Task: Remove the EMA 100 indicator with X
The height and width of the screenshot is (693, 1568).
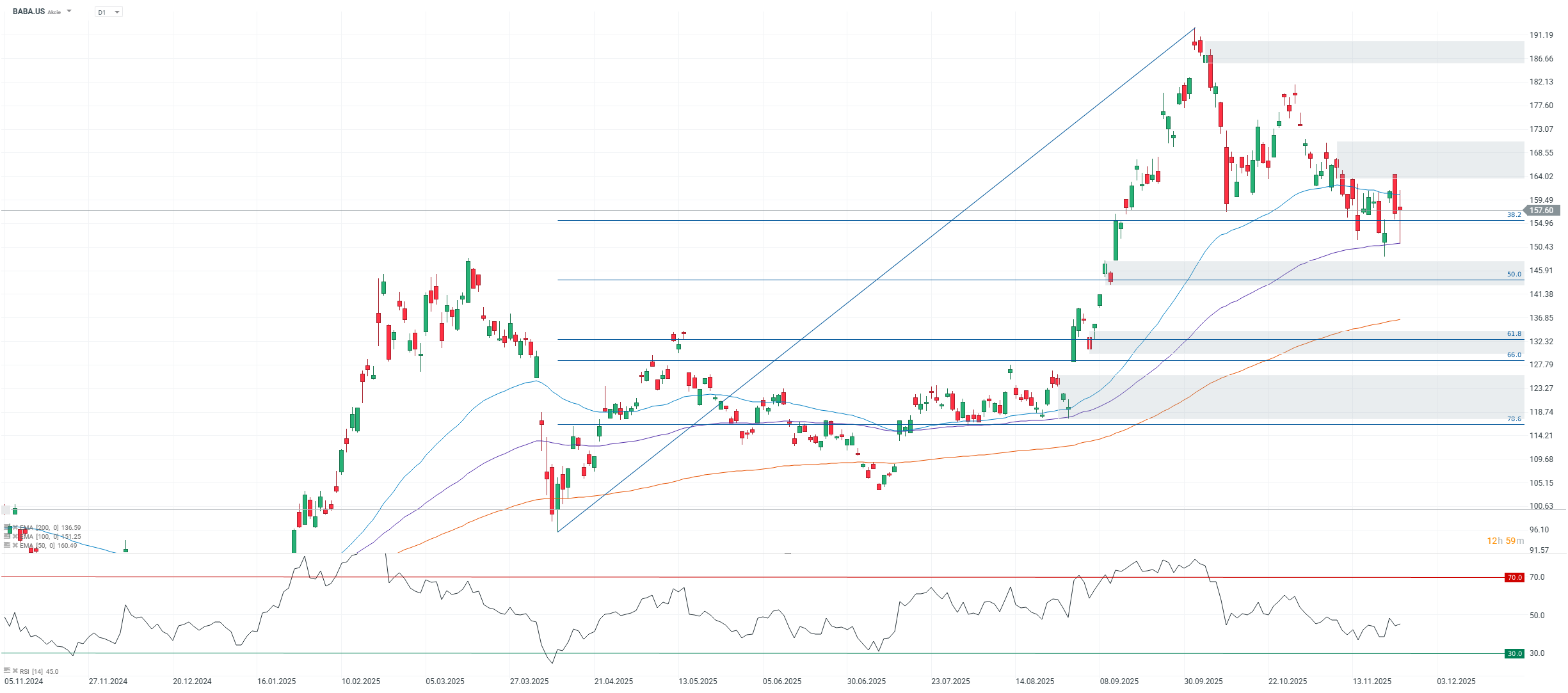Action: (15, 536)
